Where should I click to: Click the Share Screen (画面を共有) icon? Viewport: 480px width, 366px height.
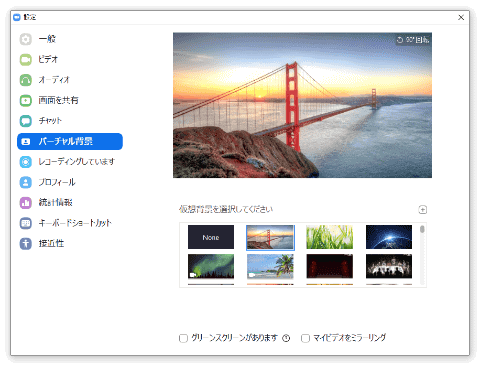pyautogui.click(x=26, y=100)
